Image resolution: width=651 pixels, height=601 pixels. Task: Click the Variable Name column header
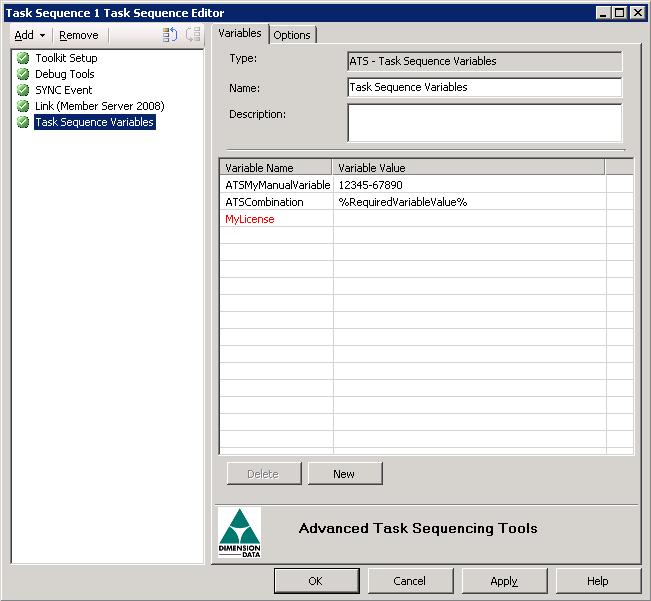point(276,168)
